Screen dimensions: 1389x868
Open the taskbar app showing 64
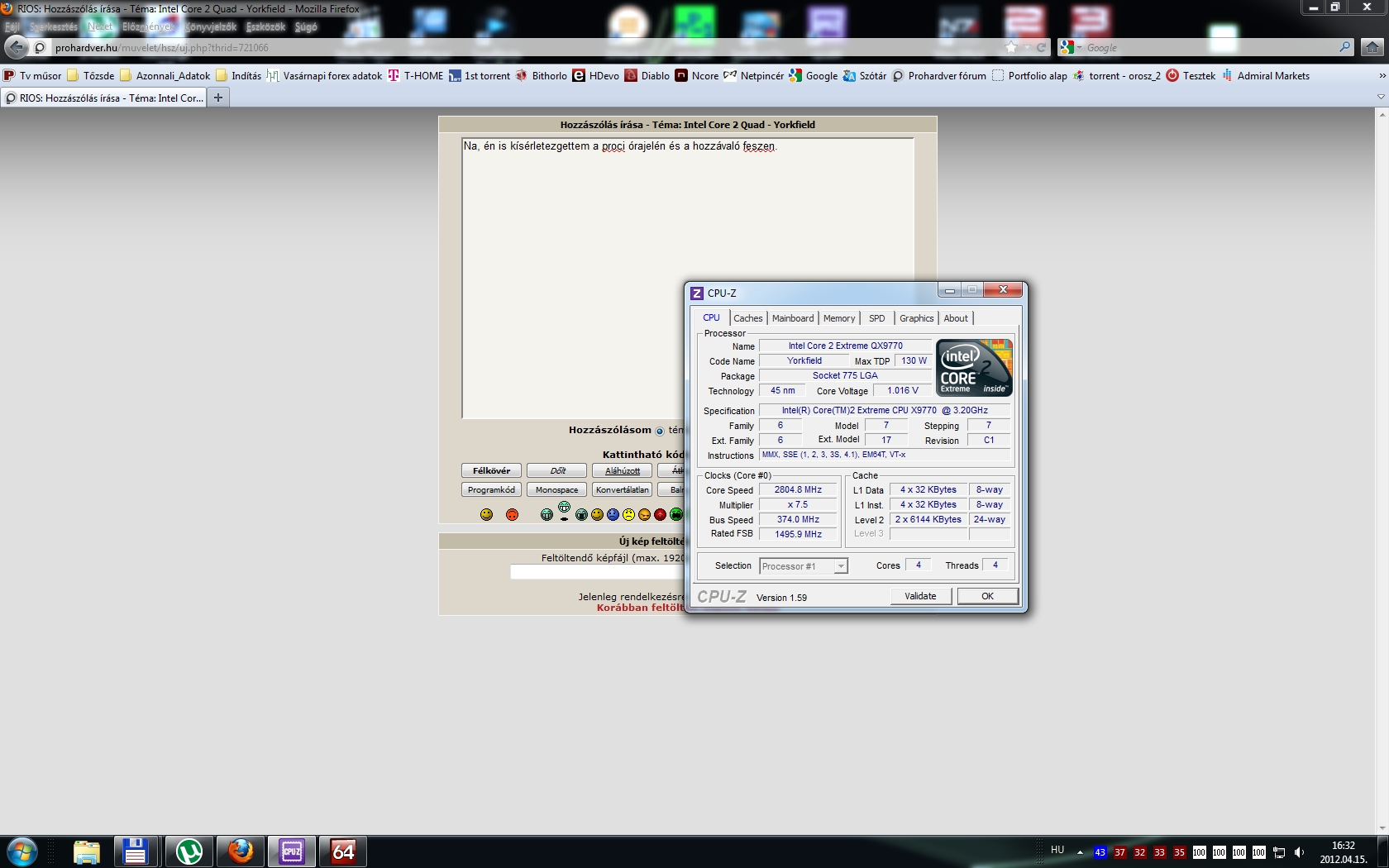pos(343,851)
